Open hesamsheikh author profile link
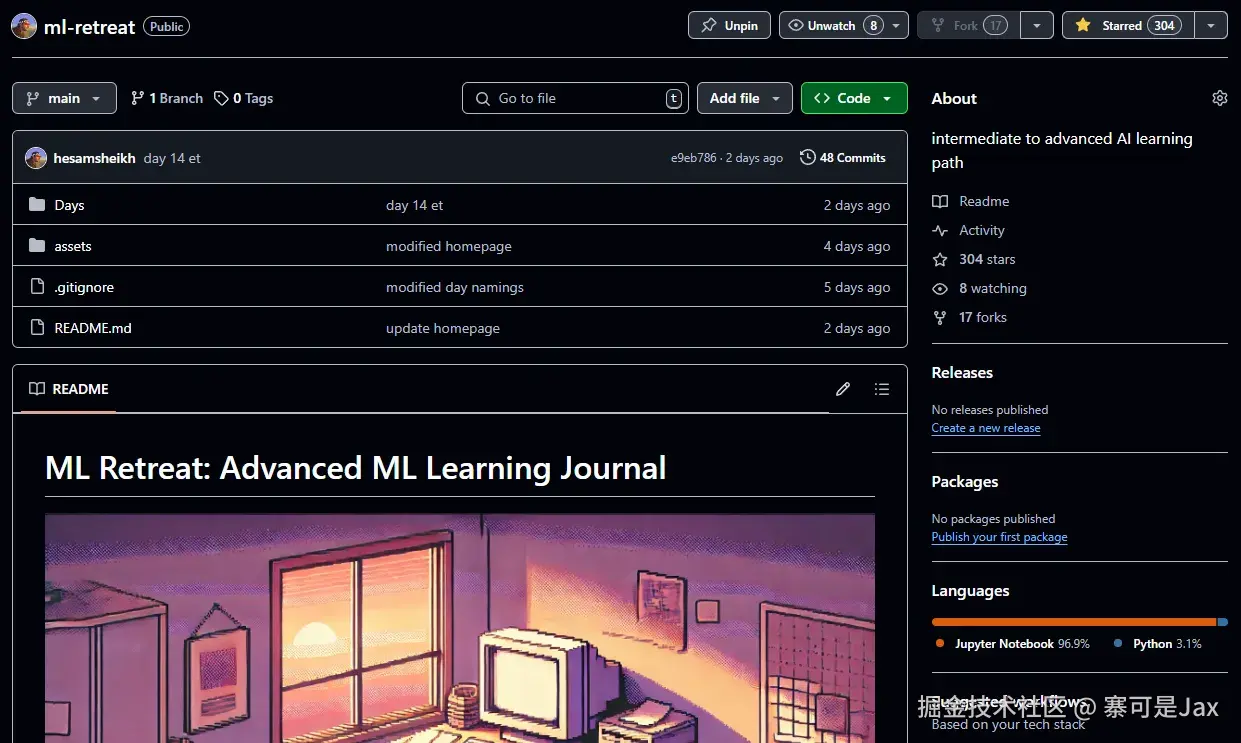The height and width of the screenshot is (743, 1241). click(94, 158)
